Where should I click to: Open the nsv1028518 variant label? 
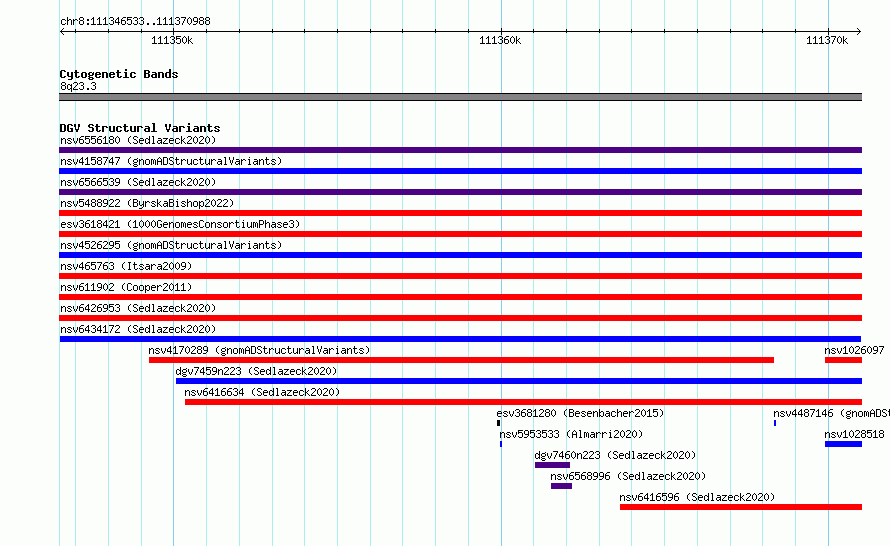(x=854, y=434)
